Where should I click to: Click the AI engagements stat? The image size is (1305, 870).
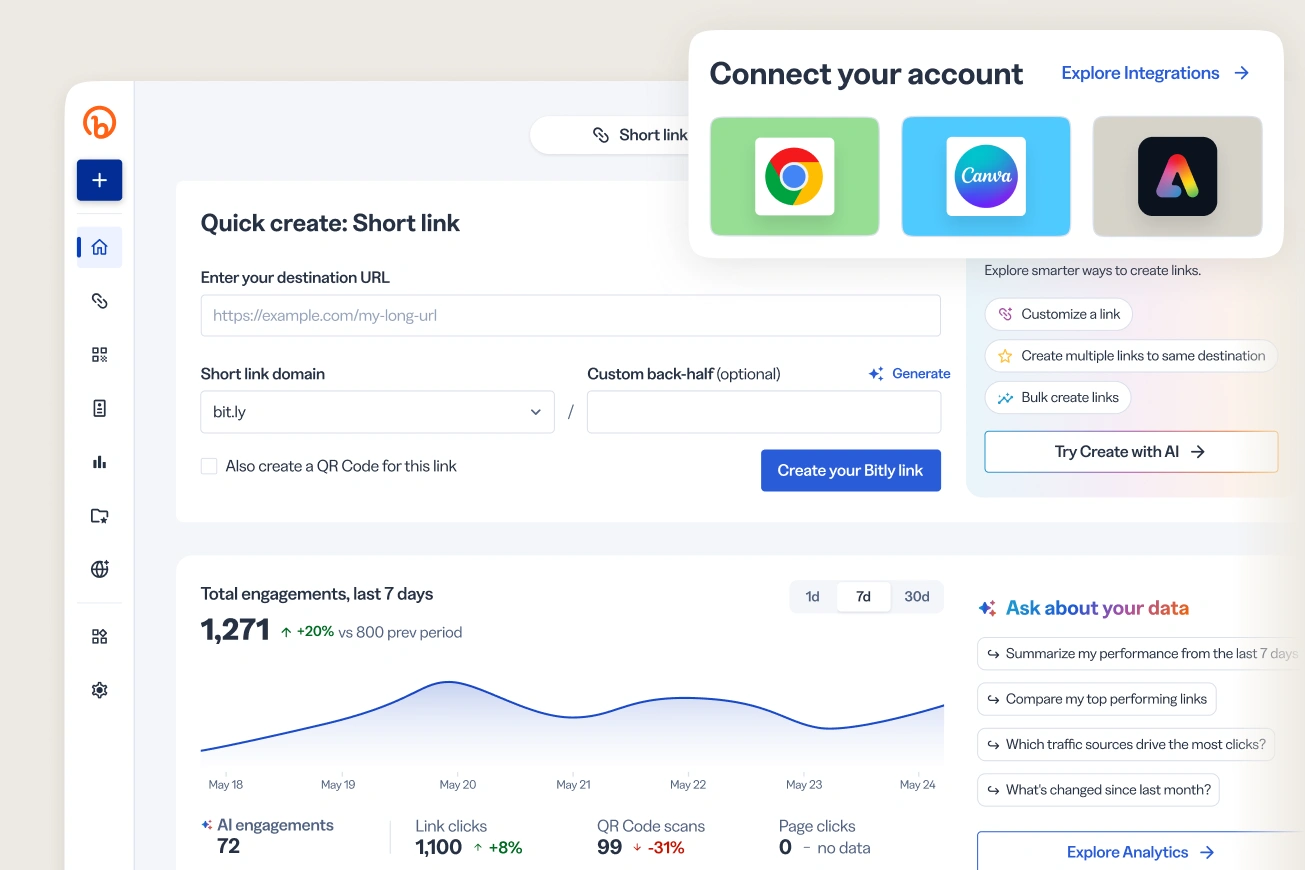pyautogui.click(x=268, y=836)
